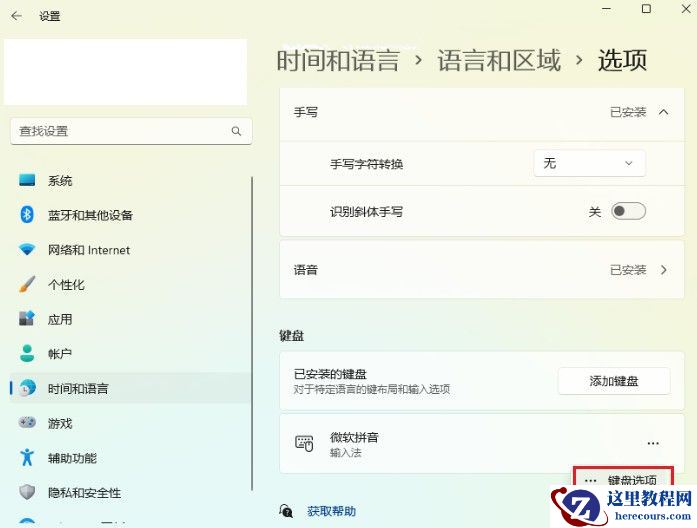Screen dimensions: 697x528
Task: Go back using the back arrow
Action: pyautogui.click(x=16, y=16)
